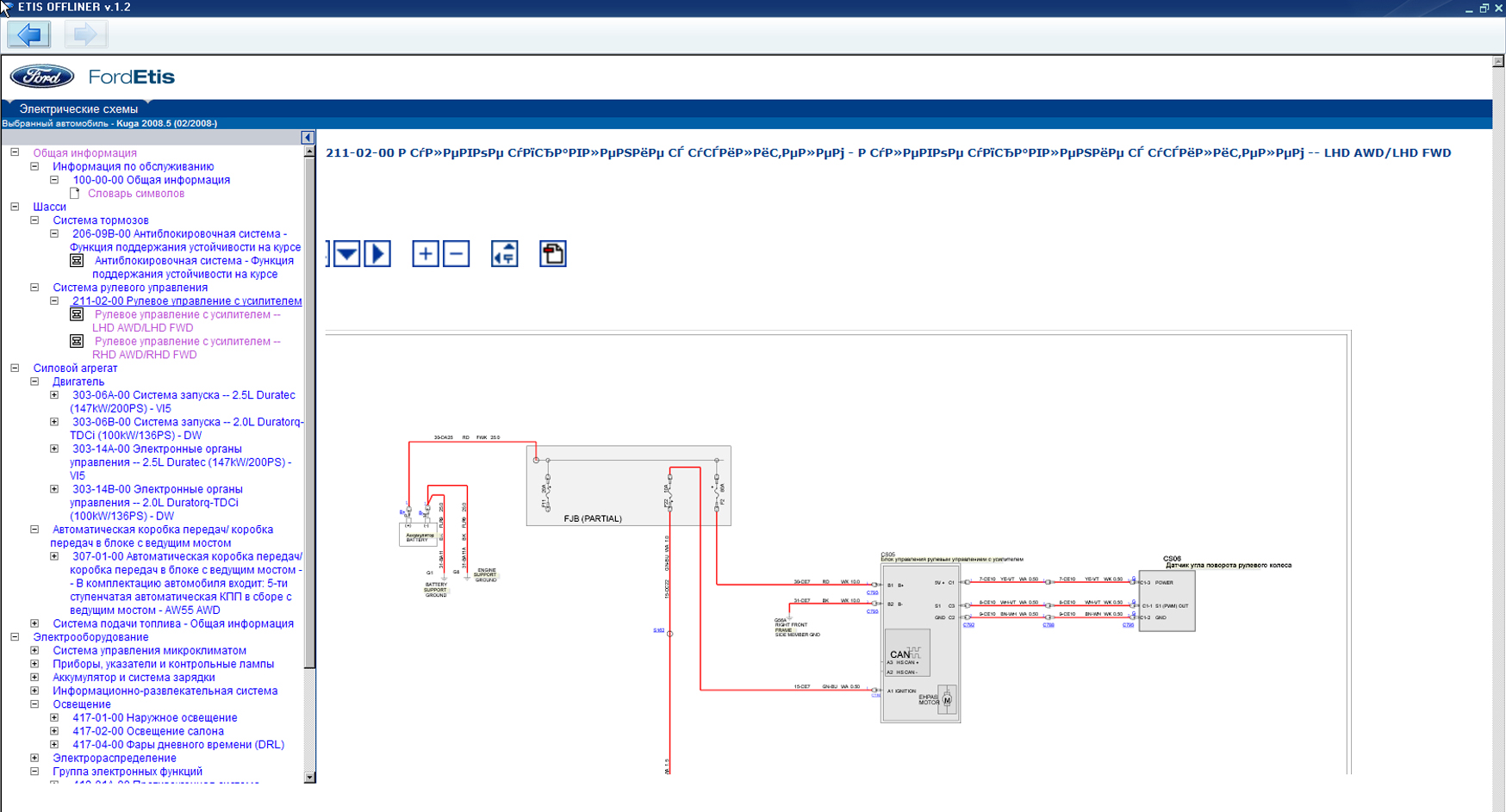Expand Аккумулятор и система зарядки node
The width and height of the screenshot is (1506, 812).
34,678
